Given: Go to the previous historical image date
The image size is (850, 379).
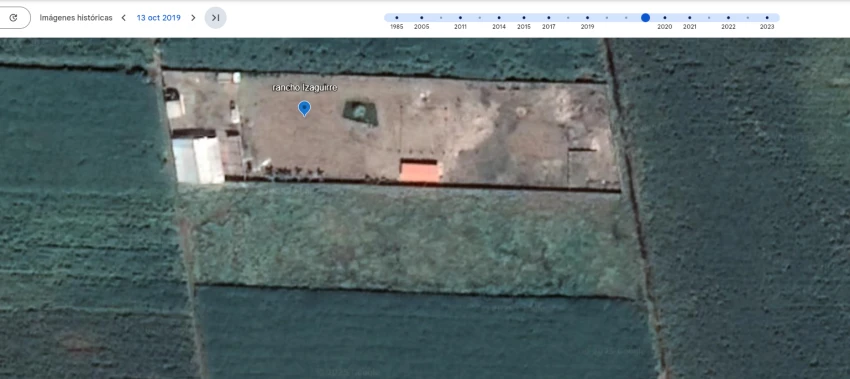Looking at the screenshot, I should [x=124, y=18].
